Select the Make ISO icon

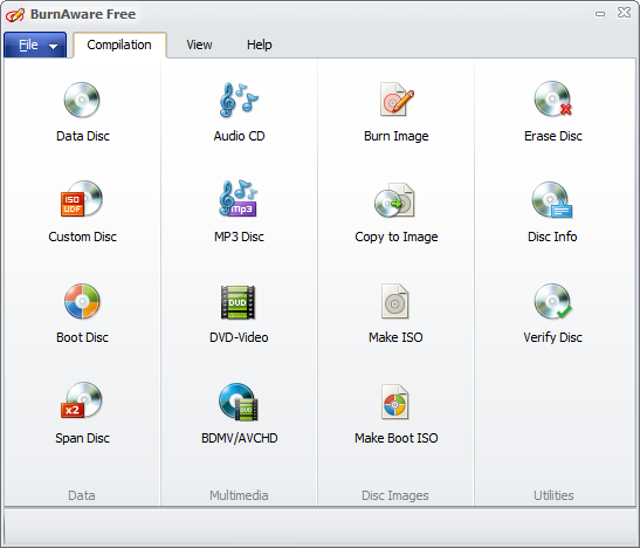click(x=395, y=301)
